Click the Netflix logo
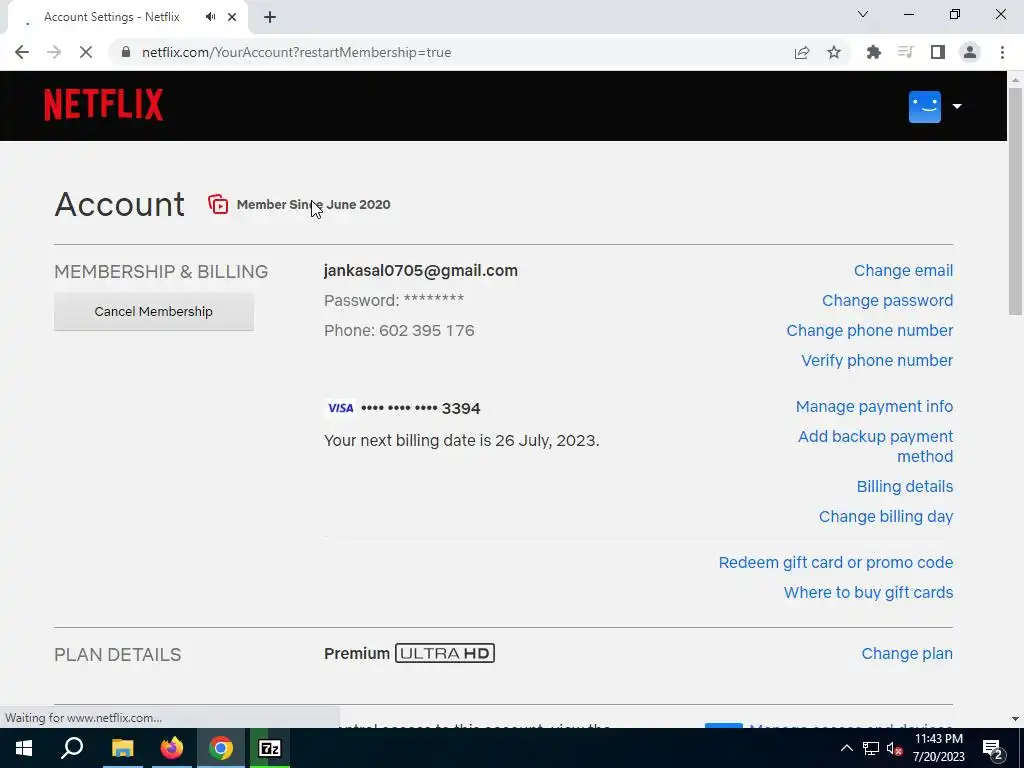Viewport: 1024px width, 768px height. click(x=103, y=105)
